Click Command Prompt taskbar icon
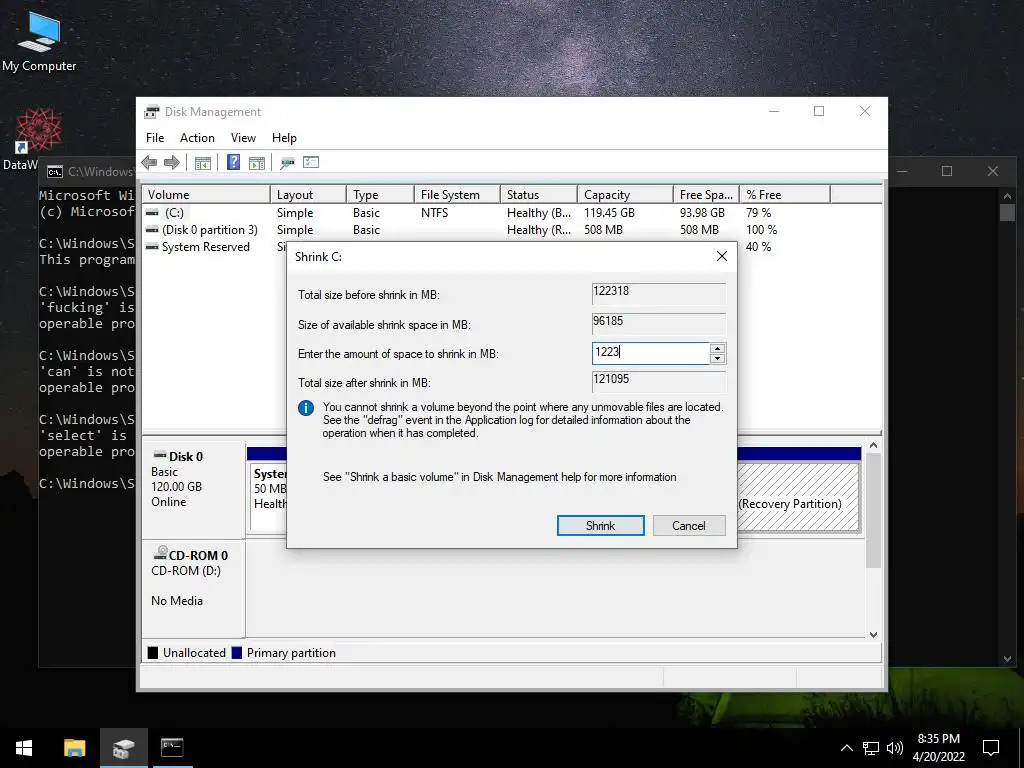The width and height of the screenshot is (1024, 768). coord(172,748)
